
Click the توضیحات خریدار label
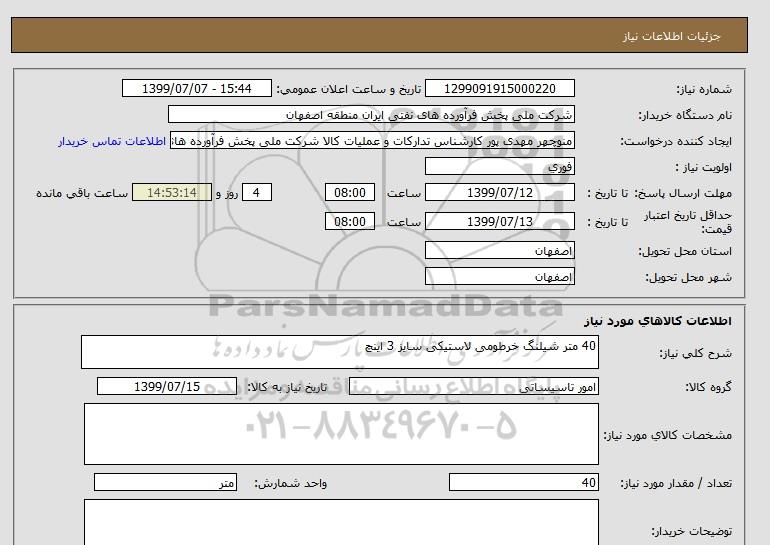(x=691, y=531)
